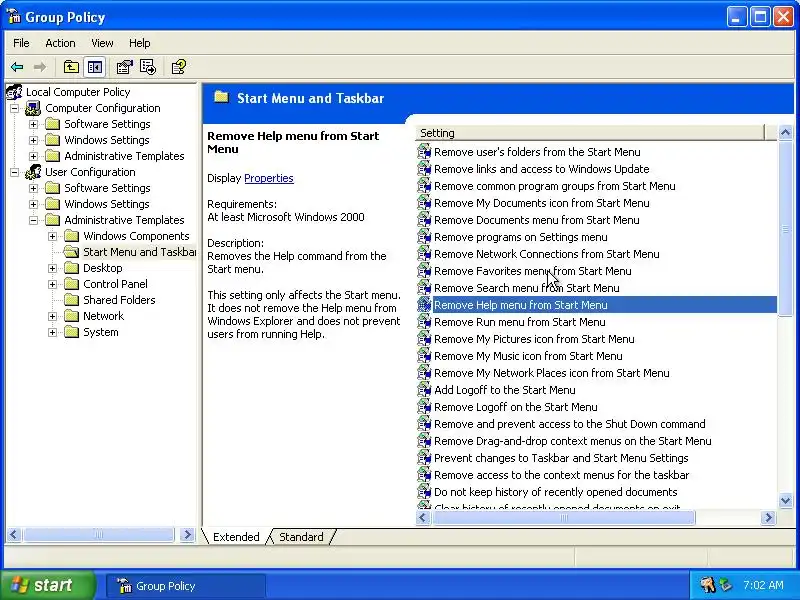800x600 pixels.
Task: Select Remove programs on Settings menu
Action: tap(520, 237)
